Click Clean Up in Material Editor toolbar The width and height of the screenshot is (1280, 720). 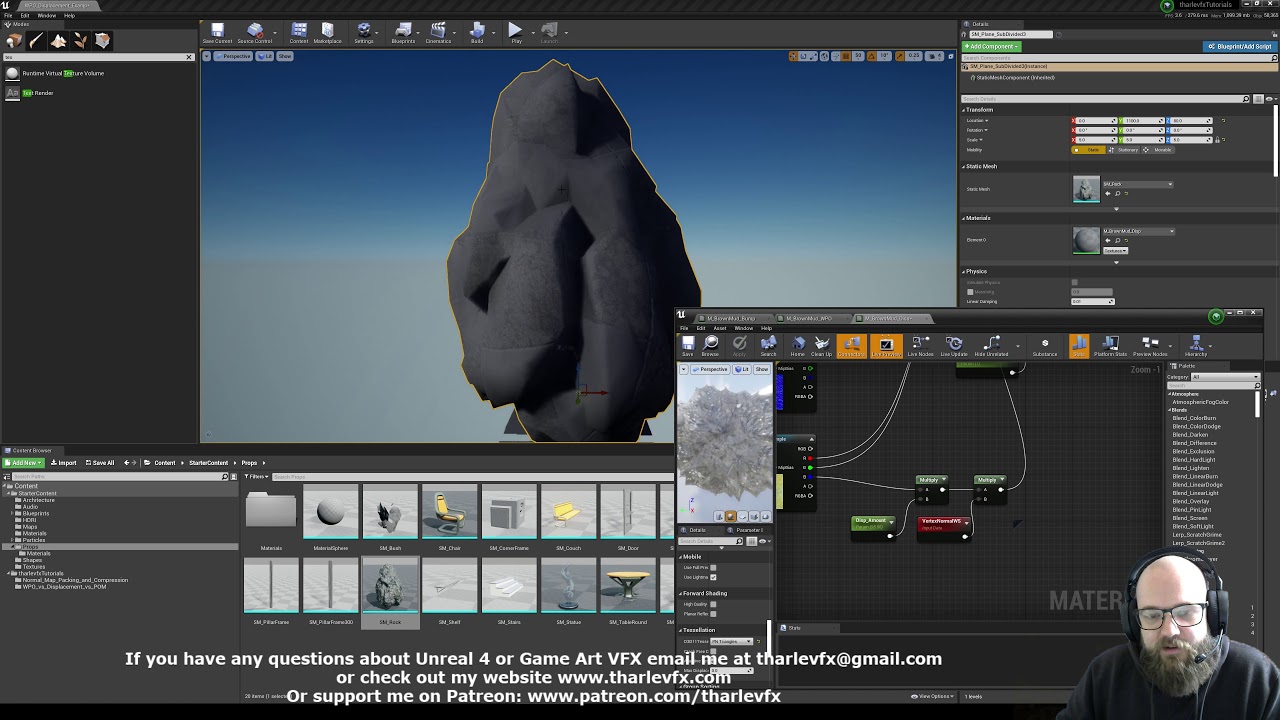[821, 347]
